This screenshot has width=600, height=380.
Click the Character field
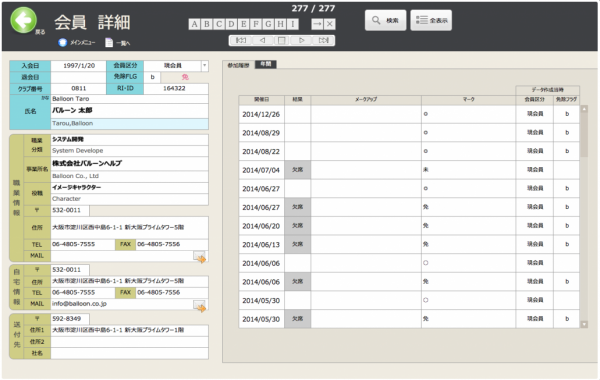tap(130, 199)
